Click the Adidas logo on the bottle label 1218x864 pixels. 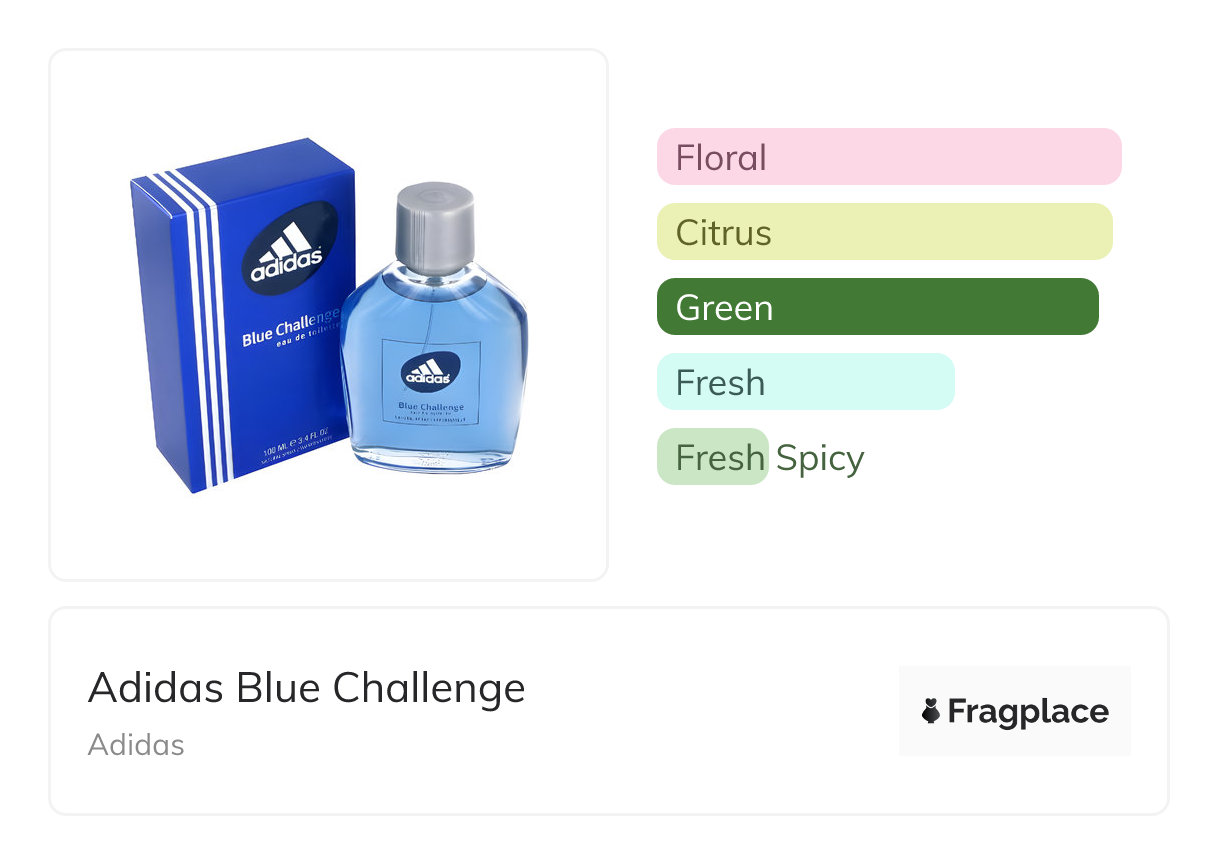tap(430, 372)
